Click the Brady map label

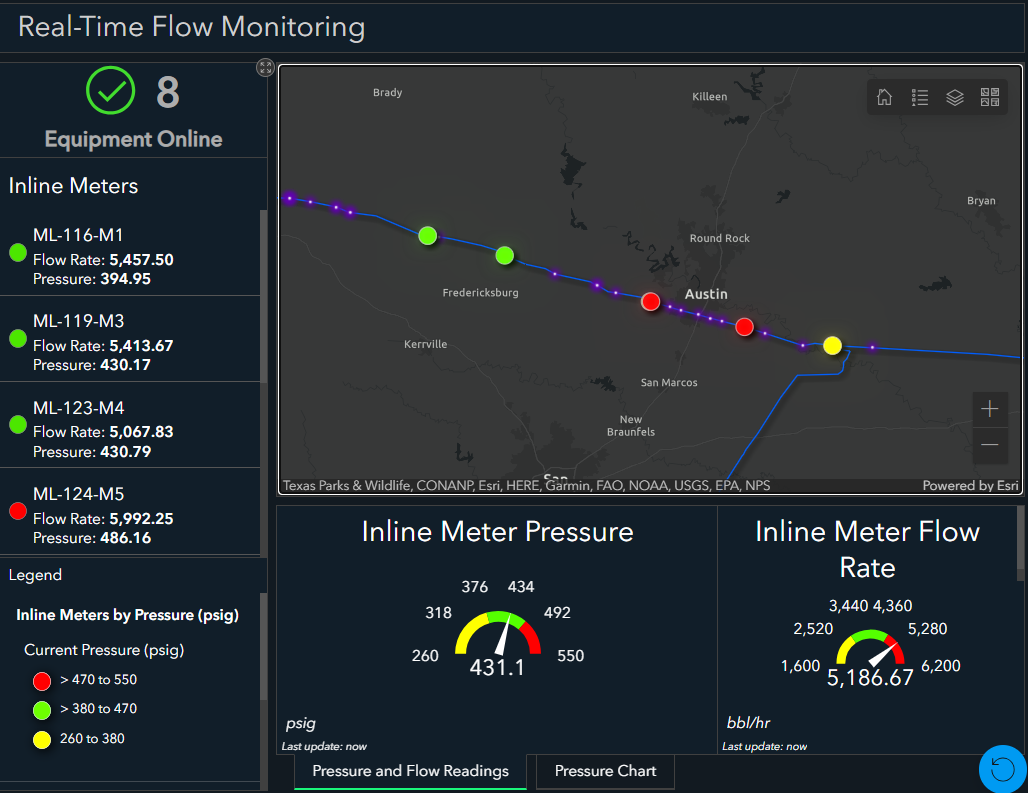click(x=387, y=93)
